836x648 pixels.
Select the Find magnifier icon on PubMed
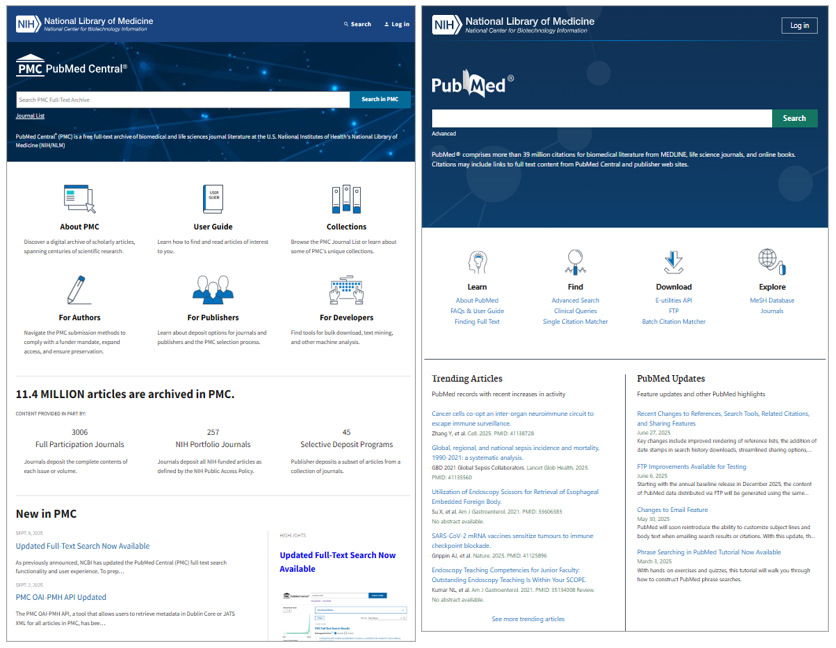[x=575, y=262]
